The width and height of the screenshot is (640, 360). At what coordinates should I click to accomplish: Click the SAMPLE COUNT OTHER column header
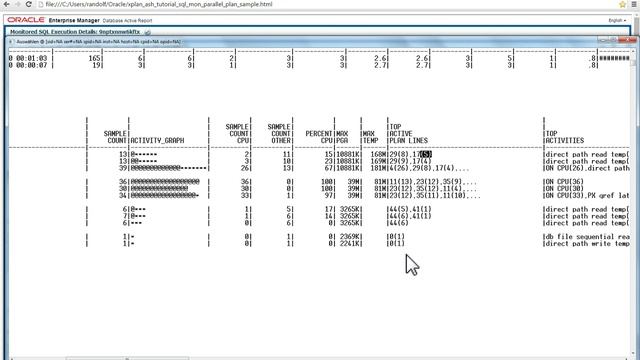point(279,133)
